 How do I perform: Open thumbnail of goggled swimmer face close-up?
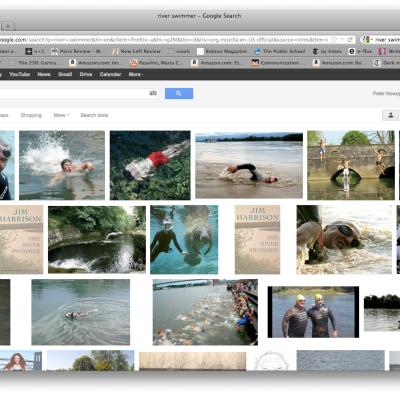tap(344, 239)
